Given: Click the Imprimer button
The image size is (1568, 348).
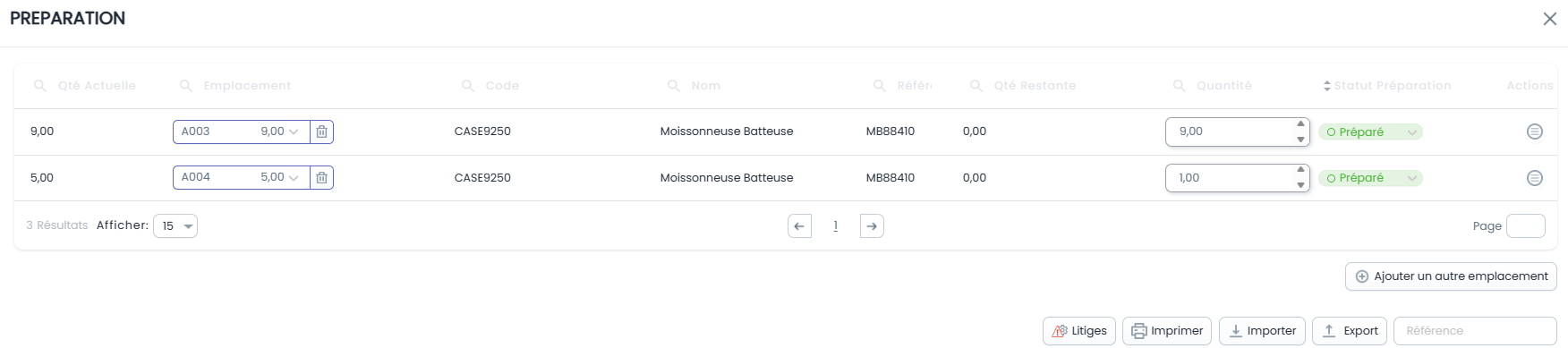Looking at the screenshot, I should pyautogui.click(x=1167, y=331).
